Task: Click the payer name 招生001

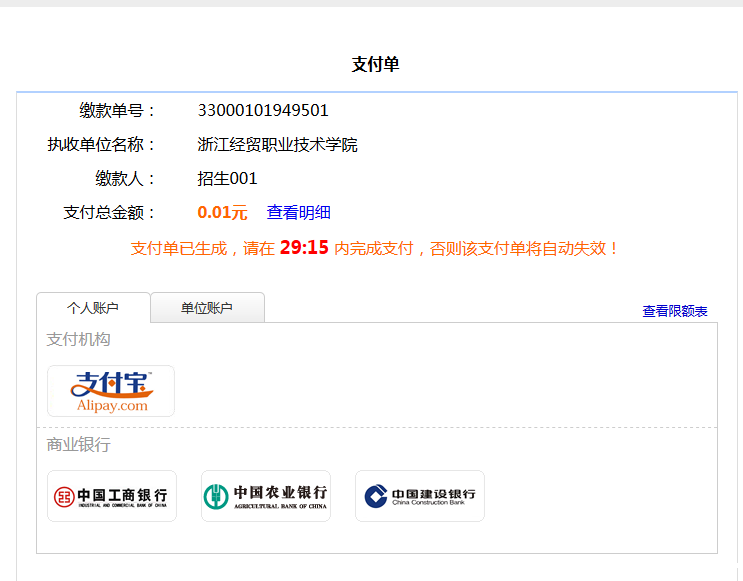Action: (227, 178)
